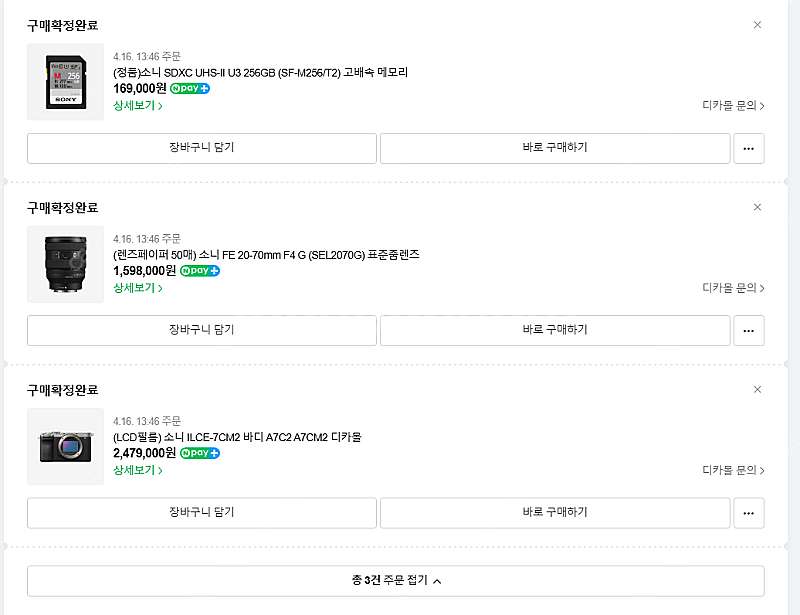Viewport: 800px width, 615px height.
Task: Open 상세보기 for the ILCE-7CM2 body
Action: tap(138, 470)
